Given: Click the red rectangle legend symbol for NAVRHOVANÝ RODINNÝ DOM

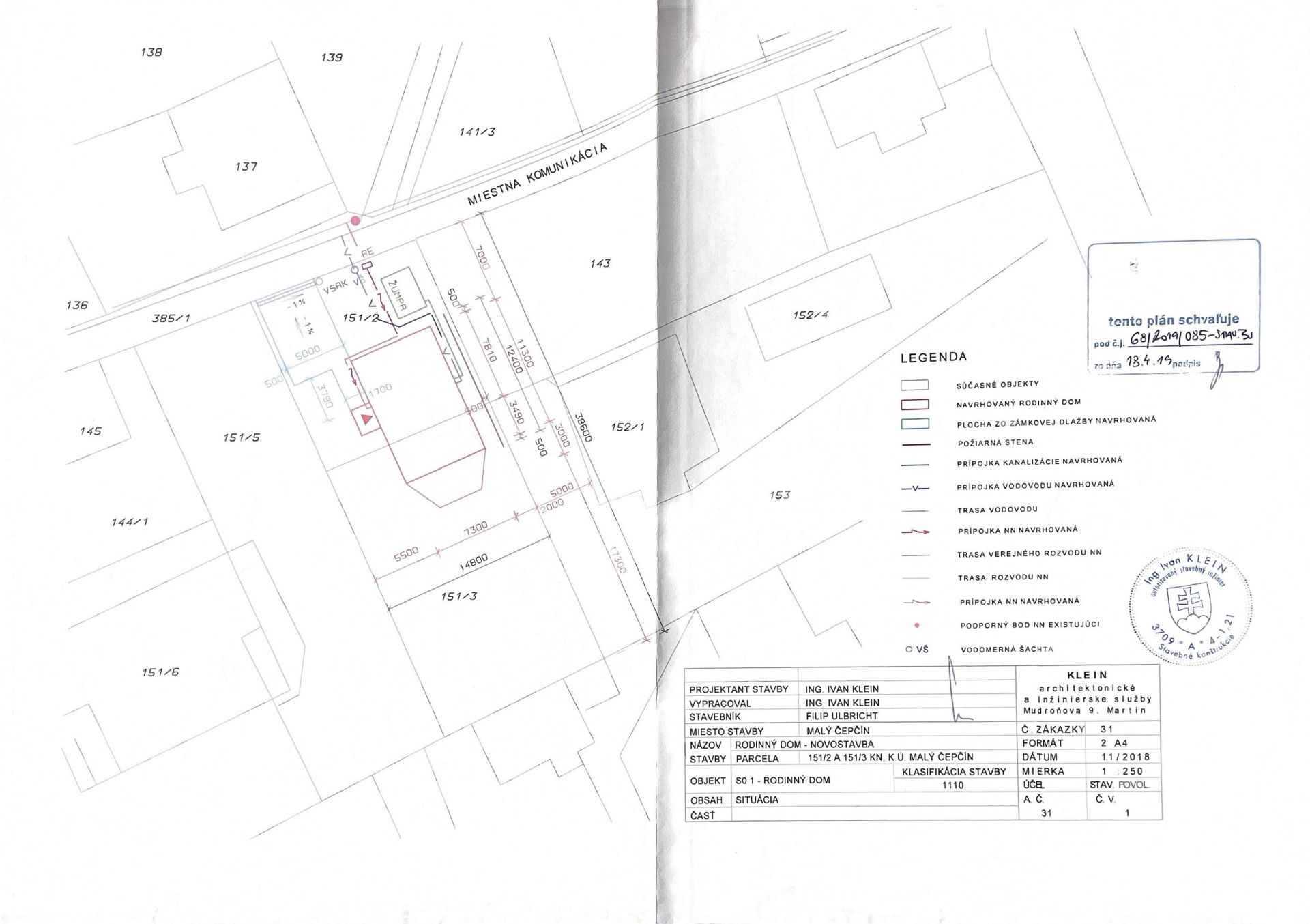Looking at the screenshot, I should [915, 405].
